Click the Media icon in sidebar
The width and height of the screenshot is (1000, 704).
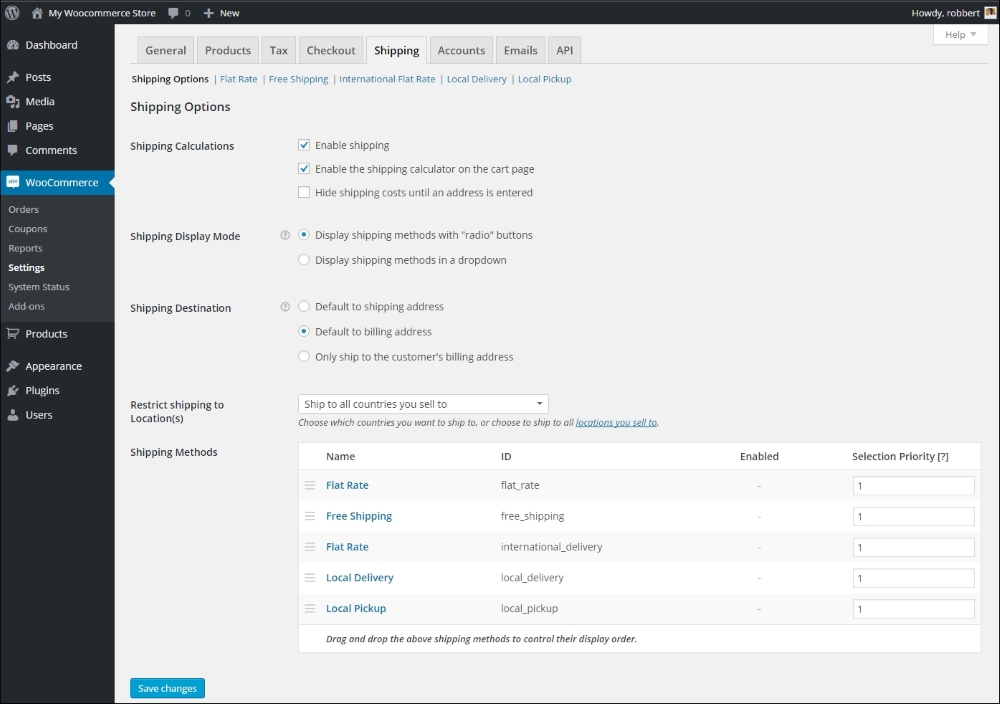(x=13, y=101)
